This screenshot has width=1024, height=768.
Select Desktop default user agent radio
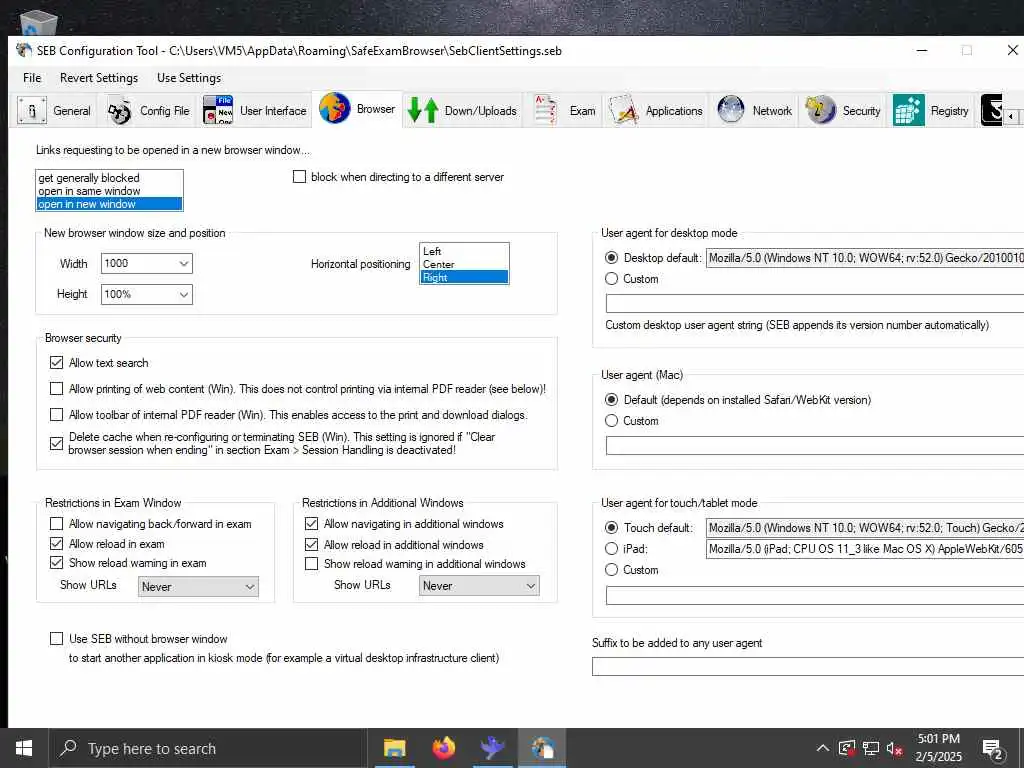[611, 258]
